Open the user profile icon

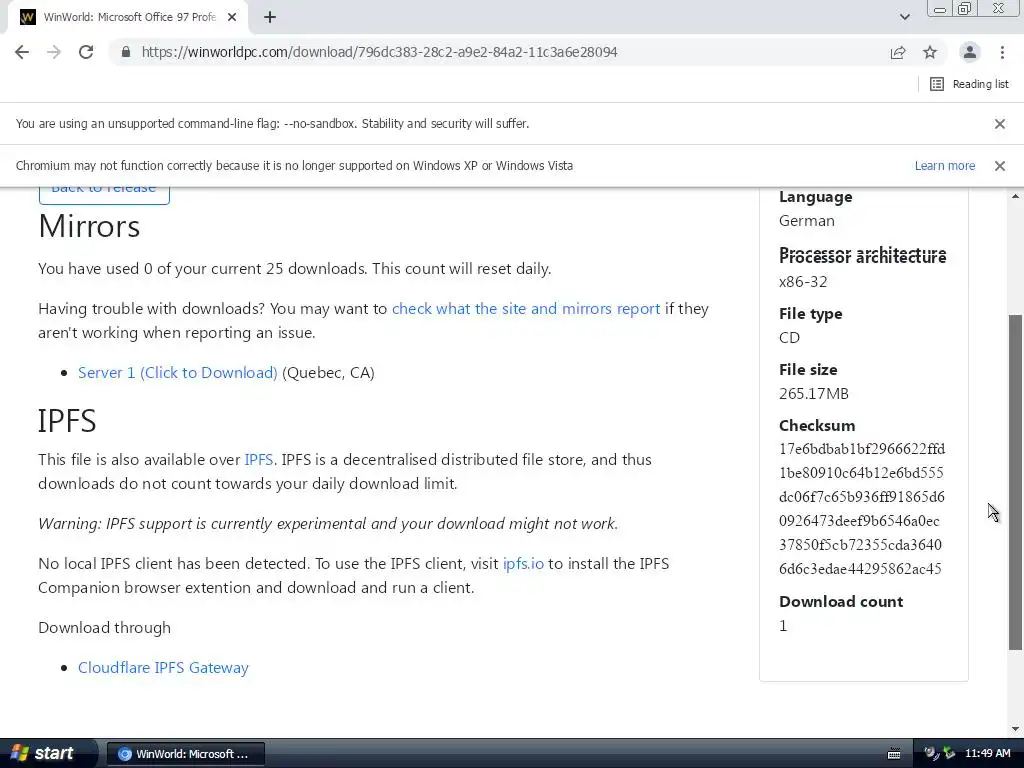click(x=970, y=52)
